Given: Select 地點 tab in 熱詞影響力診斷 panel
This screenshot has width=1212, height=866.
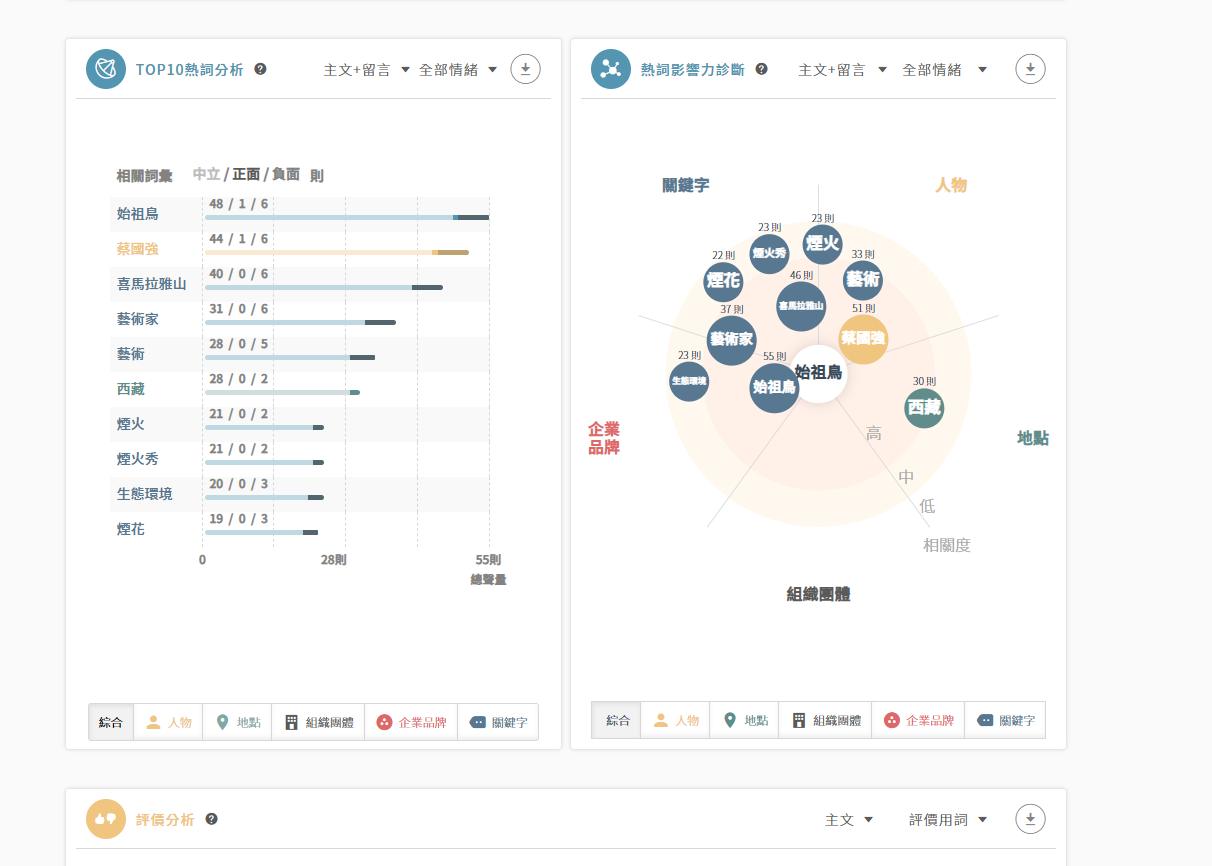Looking at the screenshot, I should pos(744,720).
